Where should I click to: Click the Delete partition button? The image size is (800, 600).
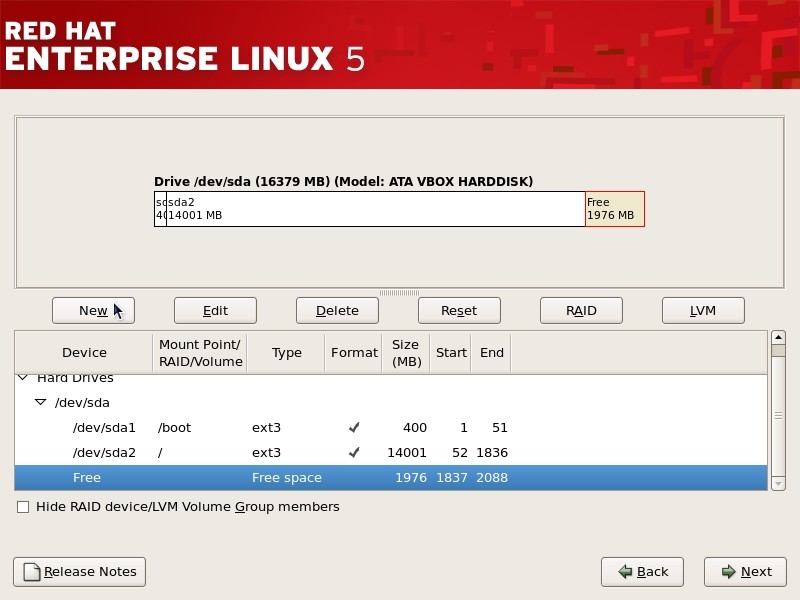[x=337, y=311]
